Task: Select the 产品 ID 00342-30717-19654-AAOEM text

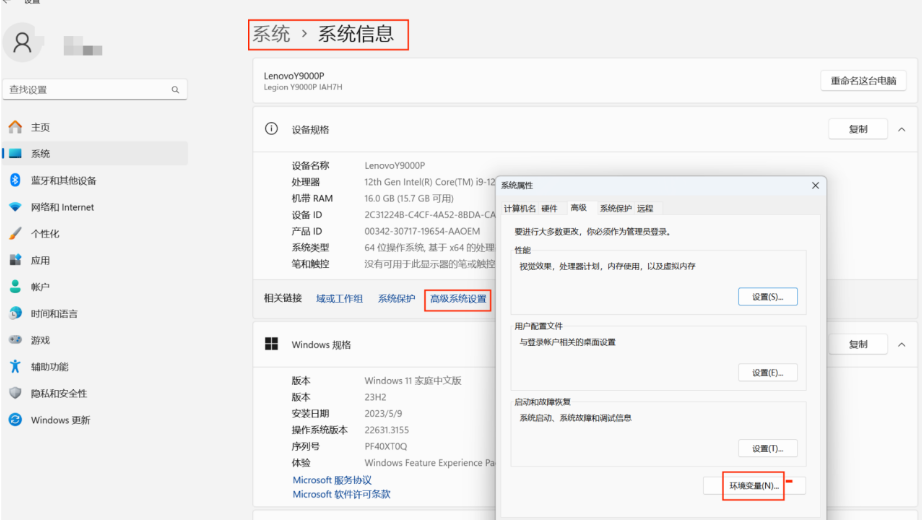Action: point(422,231)
